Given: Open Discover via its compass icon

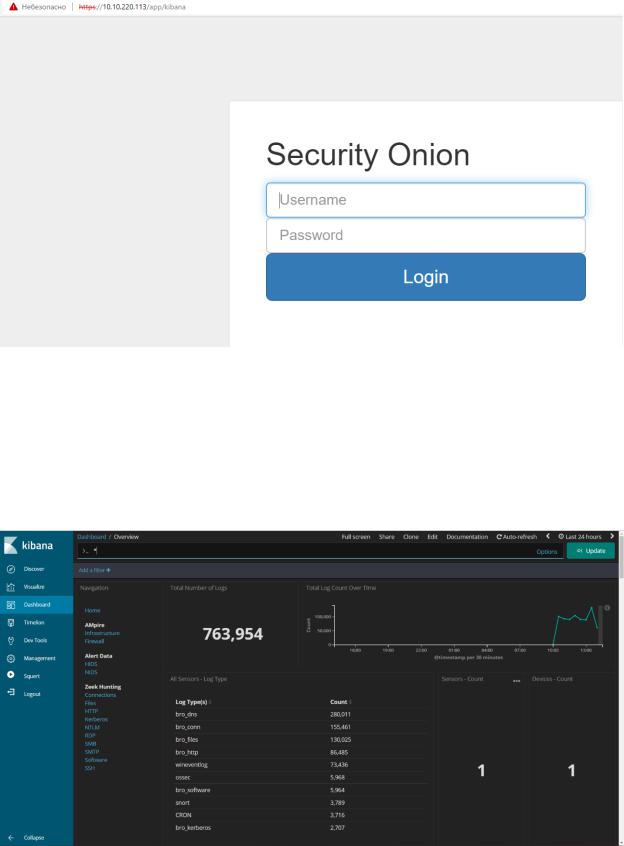Looking at the screenshot, I should click(x=10, y=569).
